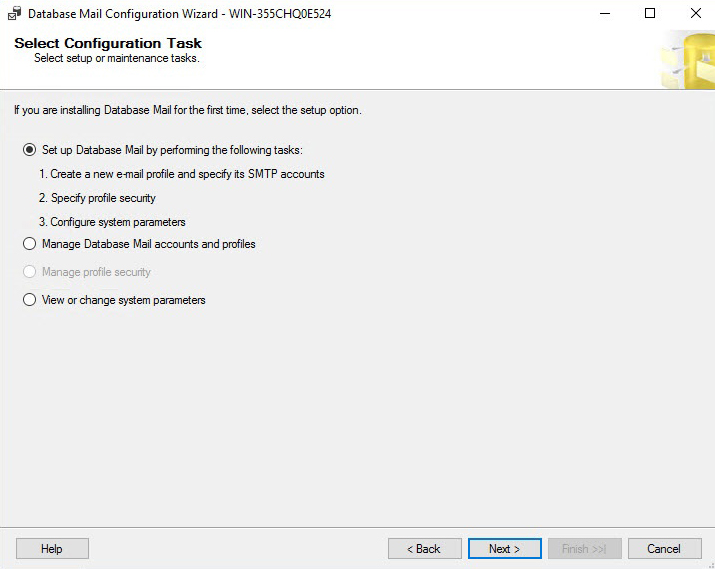The height and width of the screenshot is (569, 715).
Task: Maximize the wizard window
Action: 650,14
